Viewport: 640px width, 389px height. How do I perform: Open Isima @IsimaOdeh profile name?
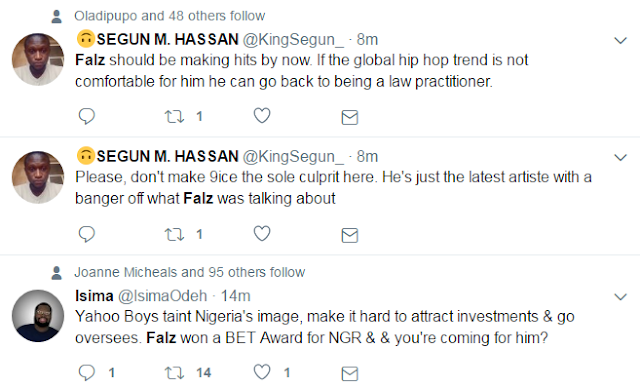141,296
